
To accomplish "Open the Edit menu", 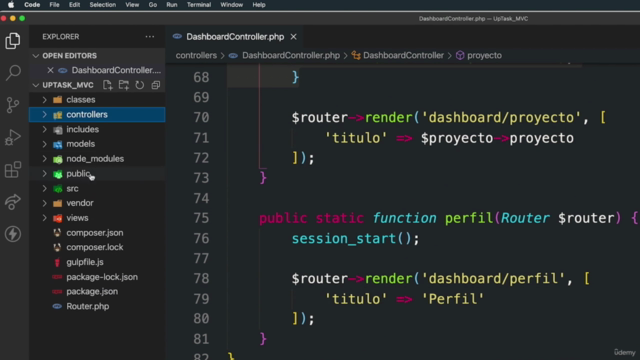I will click(74, 5).
